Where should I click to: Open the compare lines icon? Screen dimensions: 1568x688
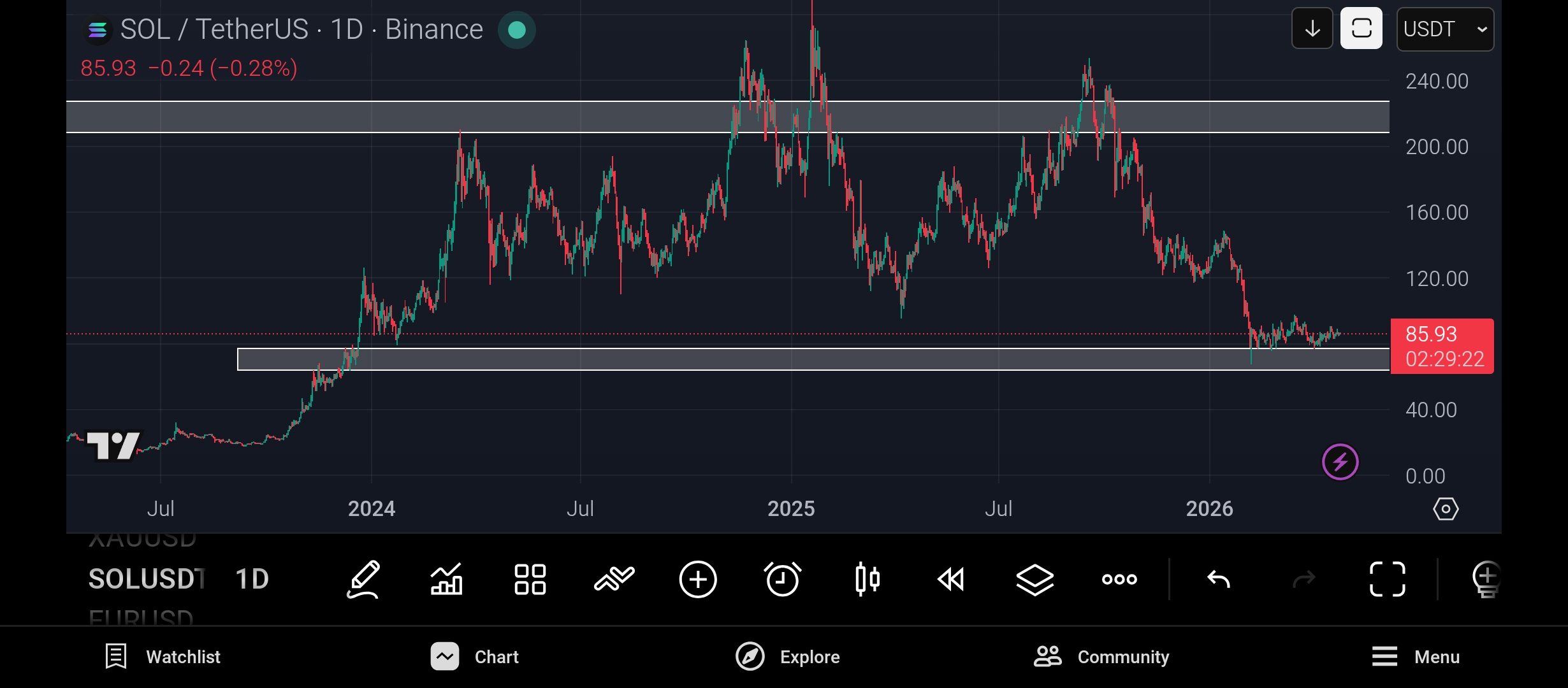point(614,579)
